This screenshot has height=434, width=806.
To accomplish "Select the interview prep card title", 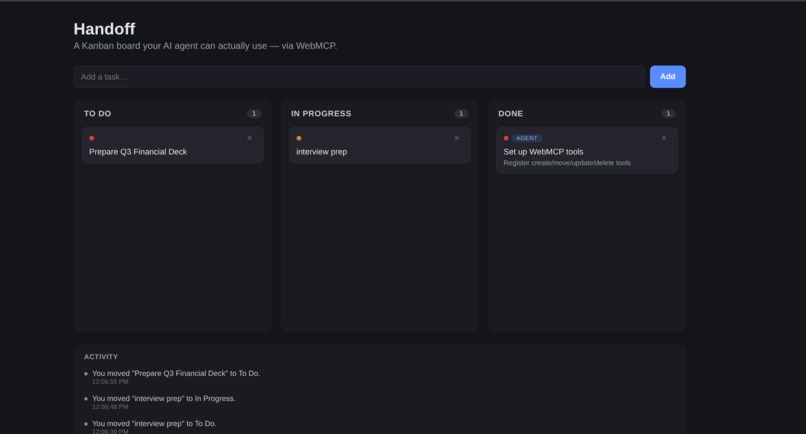I will tap(321, 152).
